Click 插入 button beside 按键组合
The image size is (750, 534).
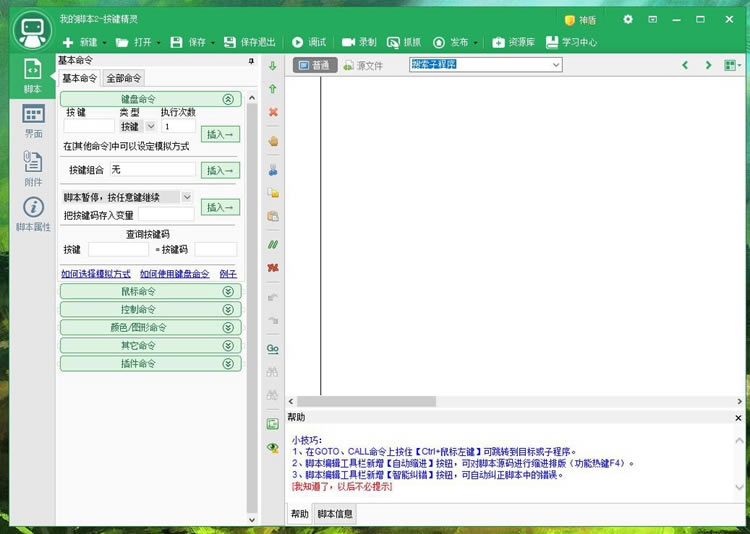point(220,170)
